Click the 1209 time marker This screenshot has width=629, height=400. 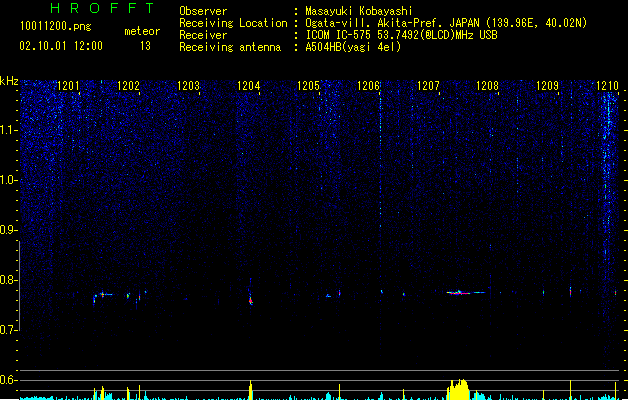pyautogui.click(x=547, y=86)
